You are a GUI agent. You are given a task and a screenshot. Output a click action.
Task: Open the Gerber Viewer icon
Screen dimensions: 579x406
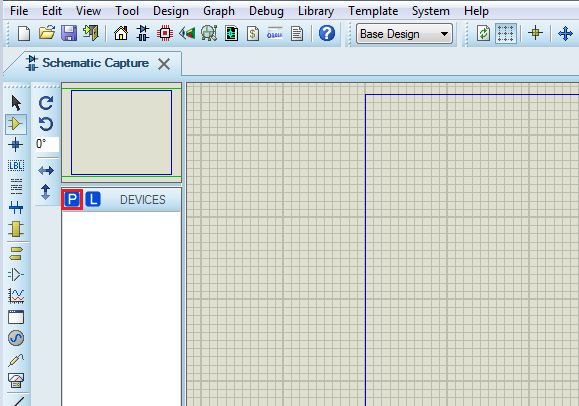(209, 34)
